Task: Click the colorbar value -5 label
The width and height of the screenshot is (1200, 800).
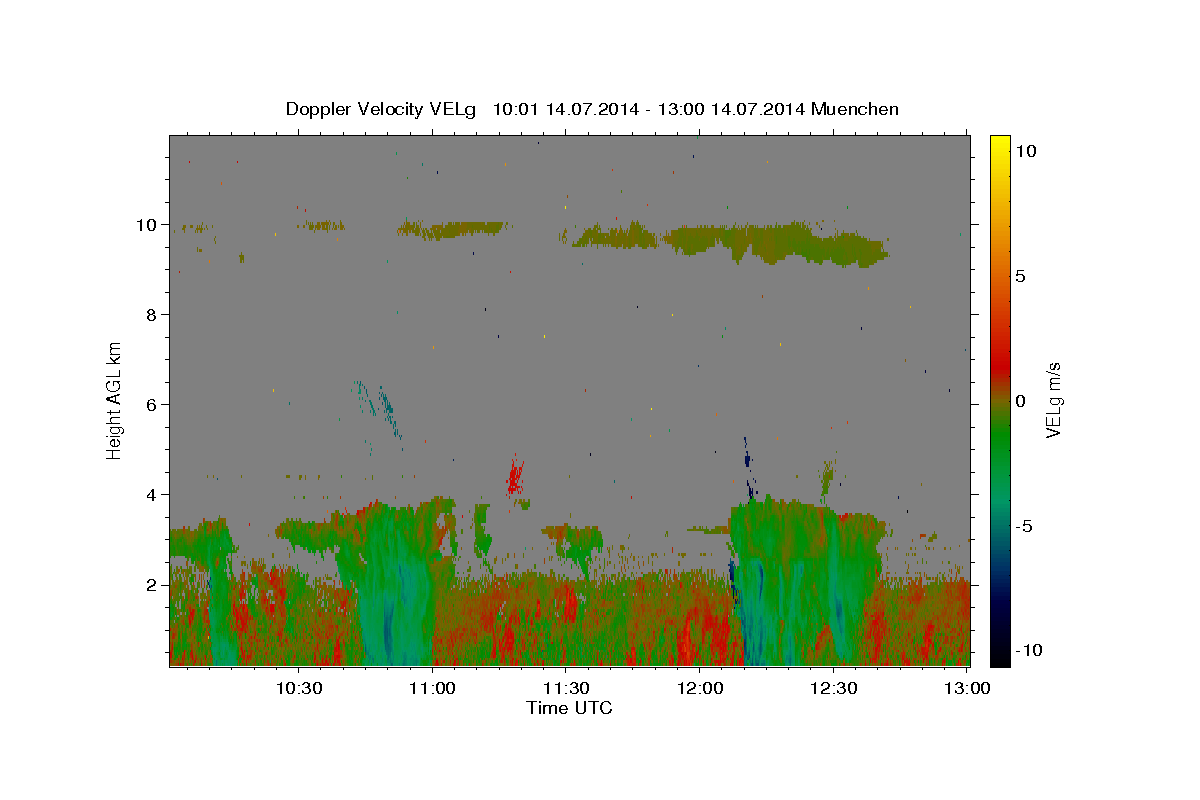Action: tap(1023, 525)
